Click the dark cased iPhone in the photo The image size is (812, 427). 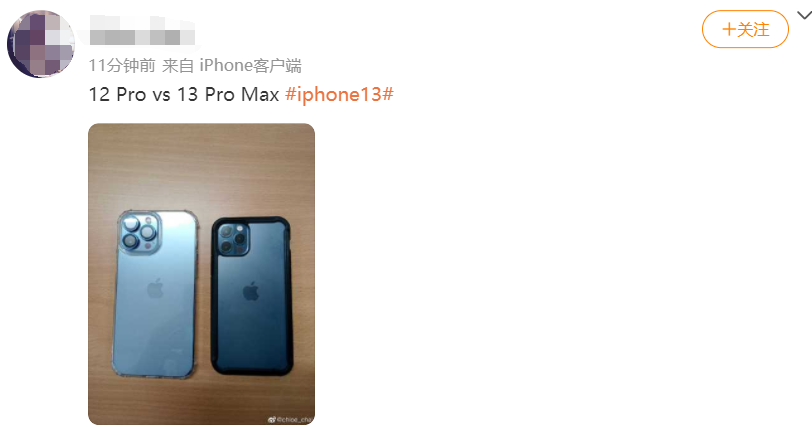(252, 296)
